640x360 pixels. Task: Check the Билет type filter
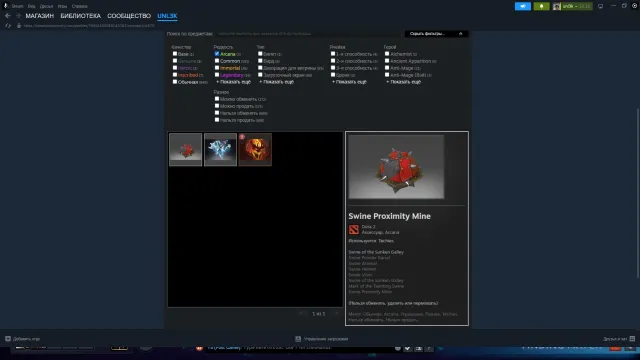pyautogui.click(x=260, y=53)
